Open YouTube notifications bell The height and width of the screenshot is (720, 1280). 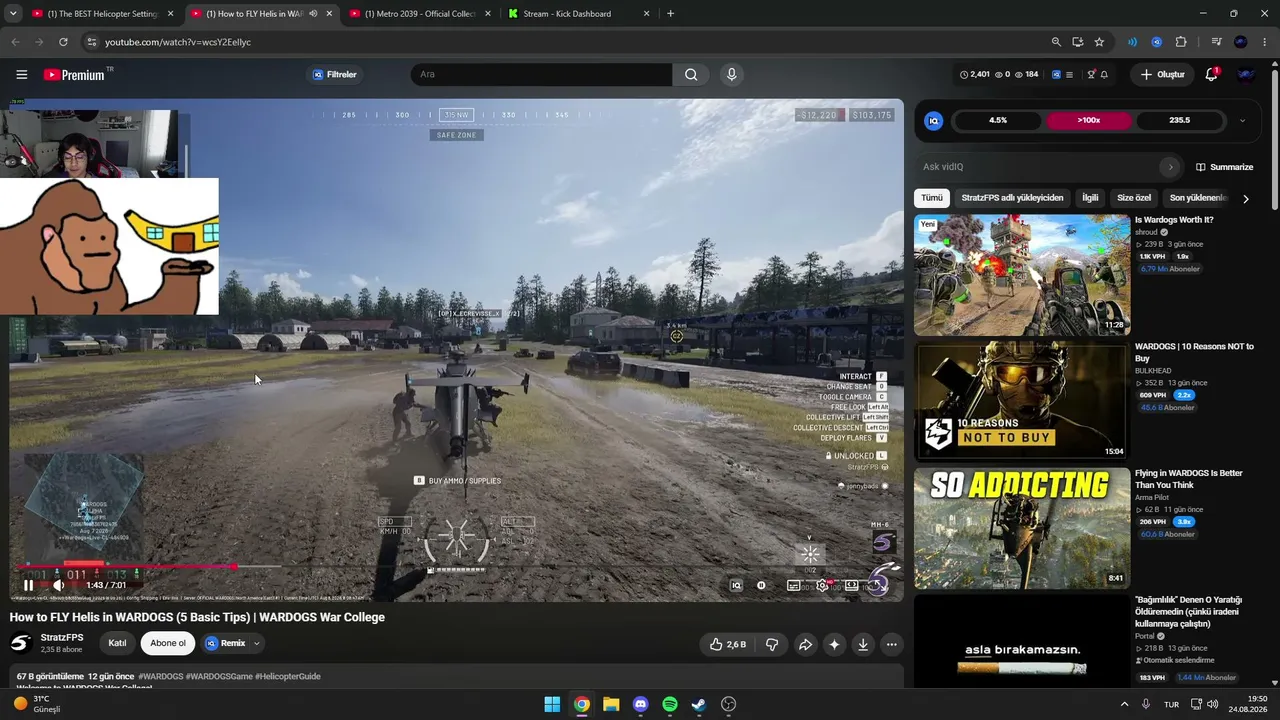click(1211, 74)
